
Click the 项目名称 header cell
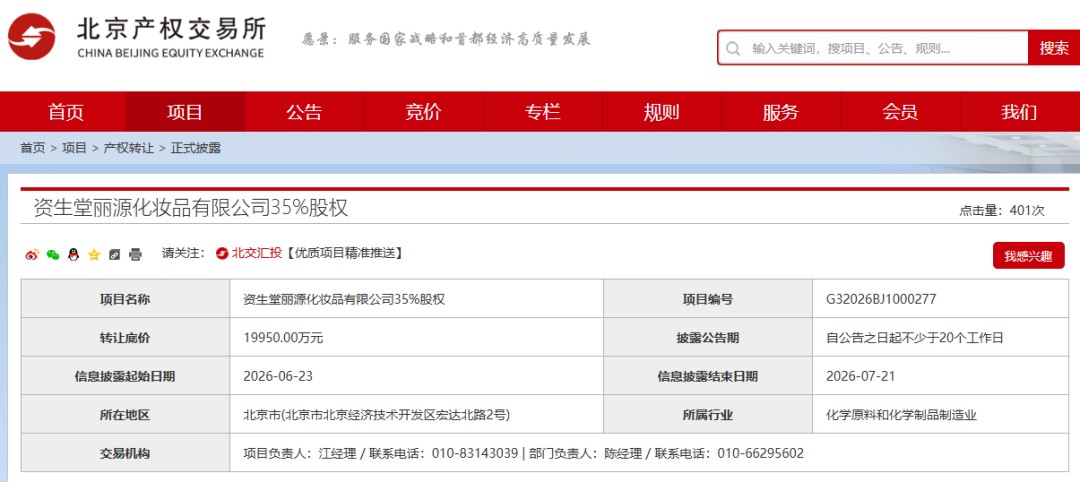(x=125, y=299)
